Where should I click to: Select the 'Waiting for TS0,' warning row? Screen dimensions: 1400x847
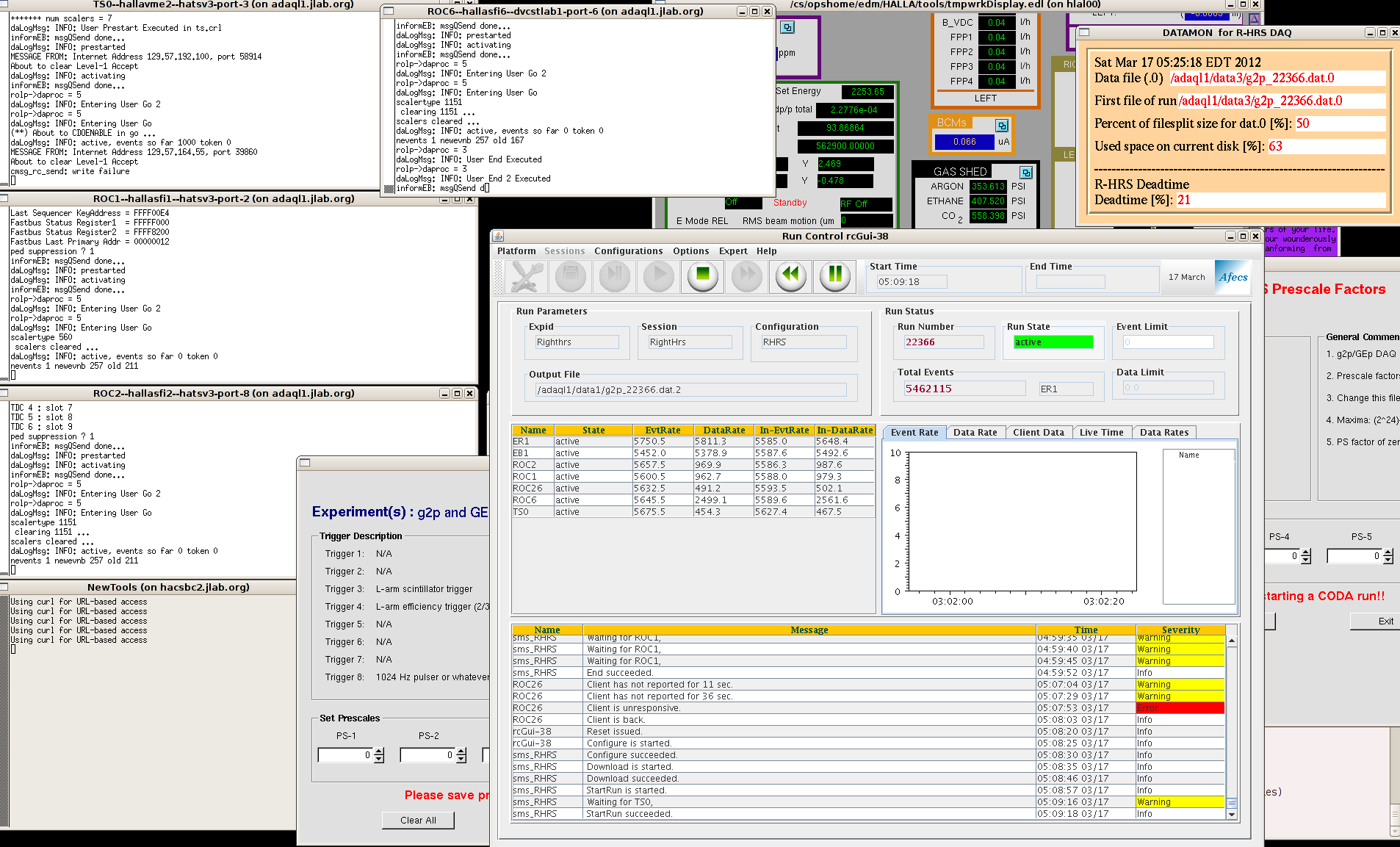click(x=868, y=802)
